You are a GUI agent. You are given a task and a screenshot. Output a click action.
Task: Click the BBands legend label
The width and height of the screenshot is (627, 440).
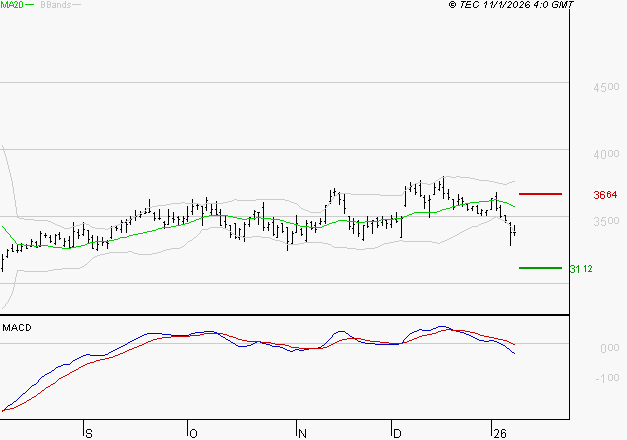tap(56, 5)
